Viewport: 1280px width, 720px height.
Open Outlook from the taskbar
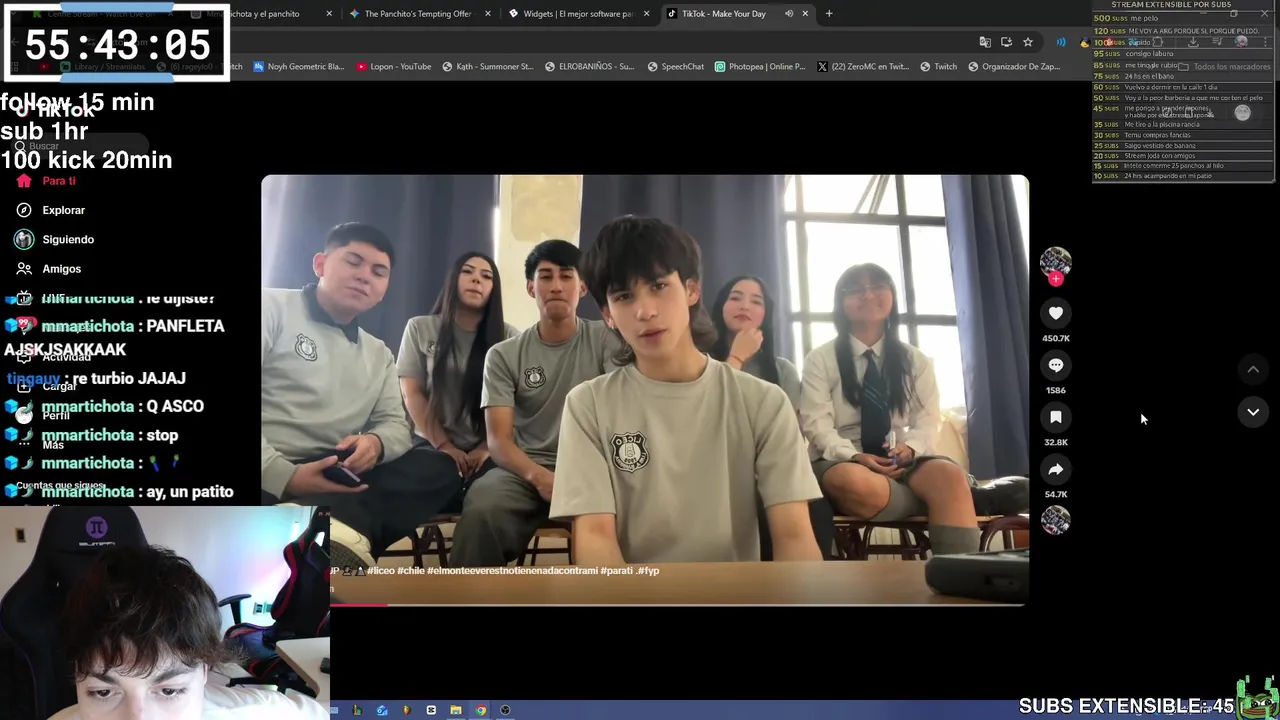click(382, 711)
